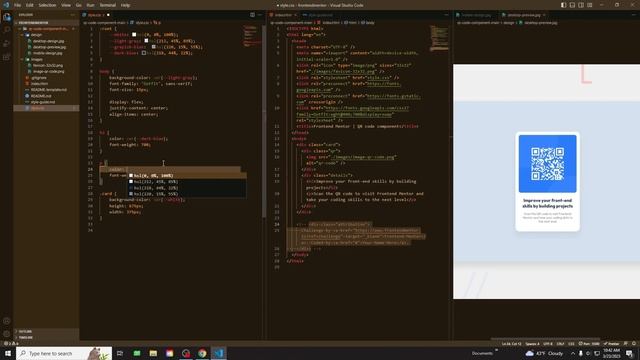The width and height of the screenshot is (640, 360).
Task: Open the notification center icon in taskbar
Action: coord(630,353)
